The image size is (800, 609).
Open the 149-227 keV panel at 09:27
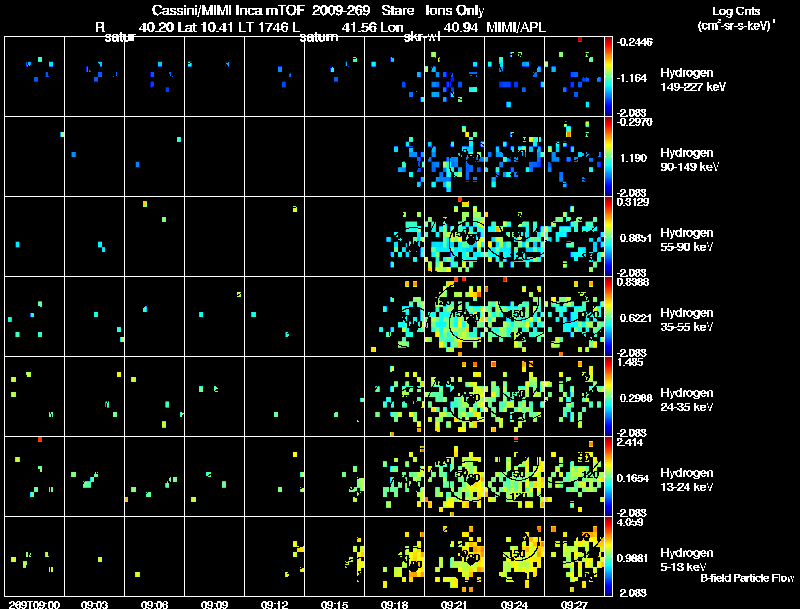click(574, 76)
